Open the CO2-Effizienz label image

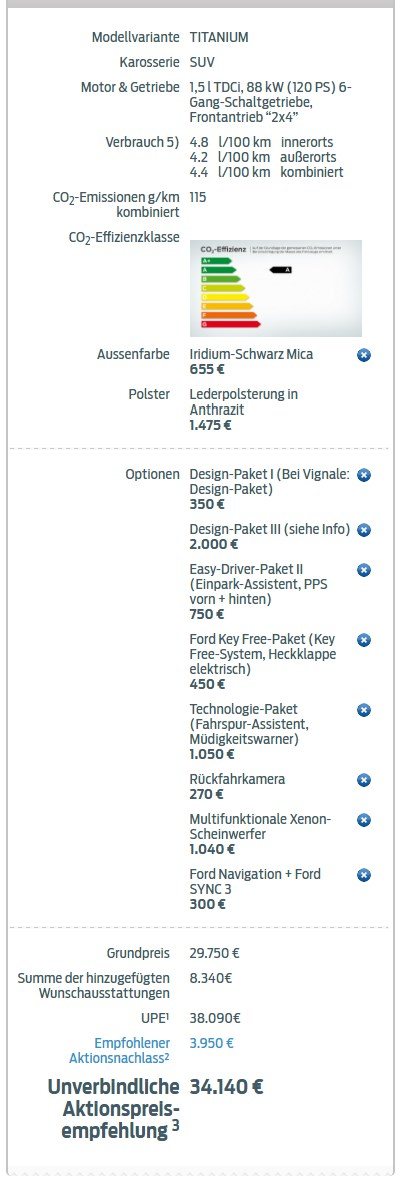click(x=275, y=288)
